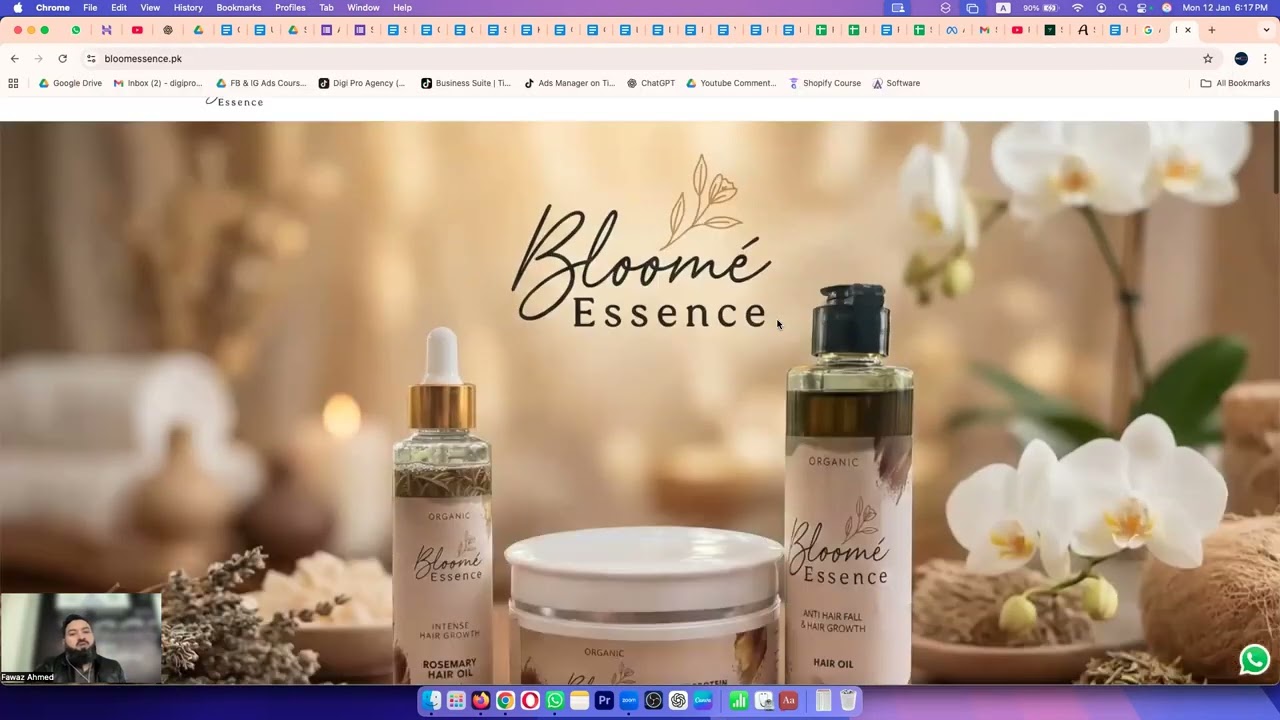
Task: Click the date and time in menu bar
Action: (1225, 7)
